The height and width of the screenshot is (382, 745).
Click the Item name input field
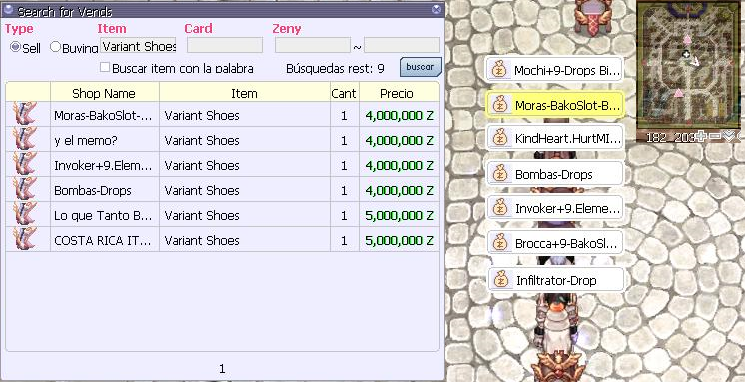(x=138, y=46)
